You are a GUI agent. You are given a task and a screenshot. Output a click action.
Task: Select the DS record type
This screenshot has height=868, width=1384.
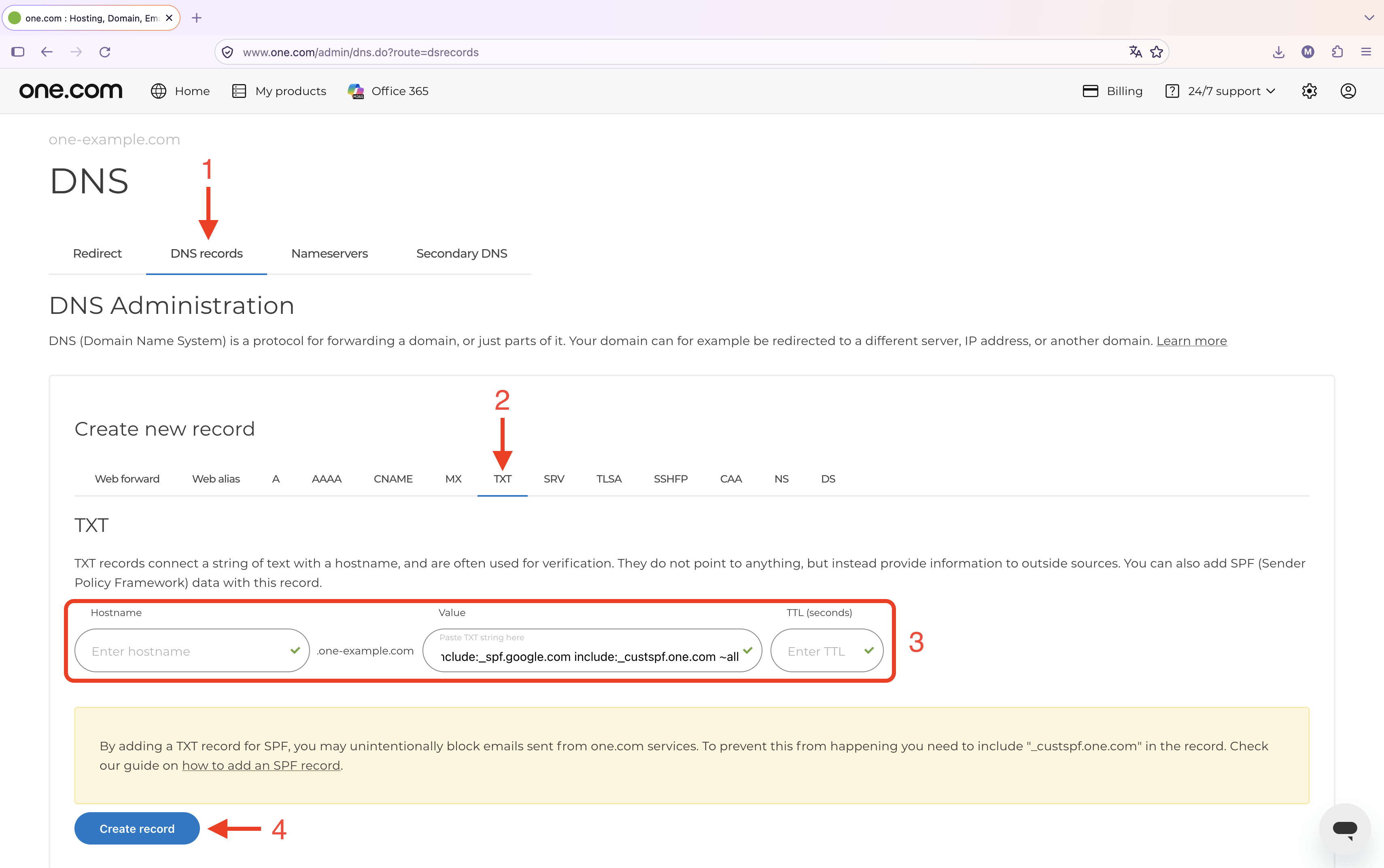click(x=828, y=479)
